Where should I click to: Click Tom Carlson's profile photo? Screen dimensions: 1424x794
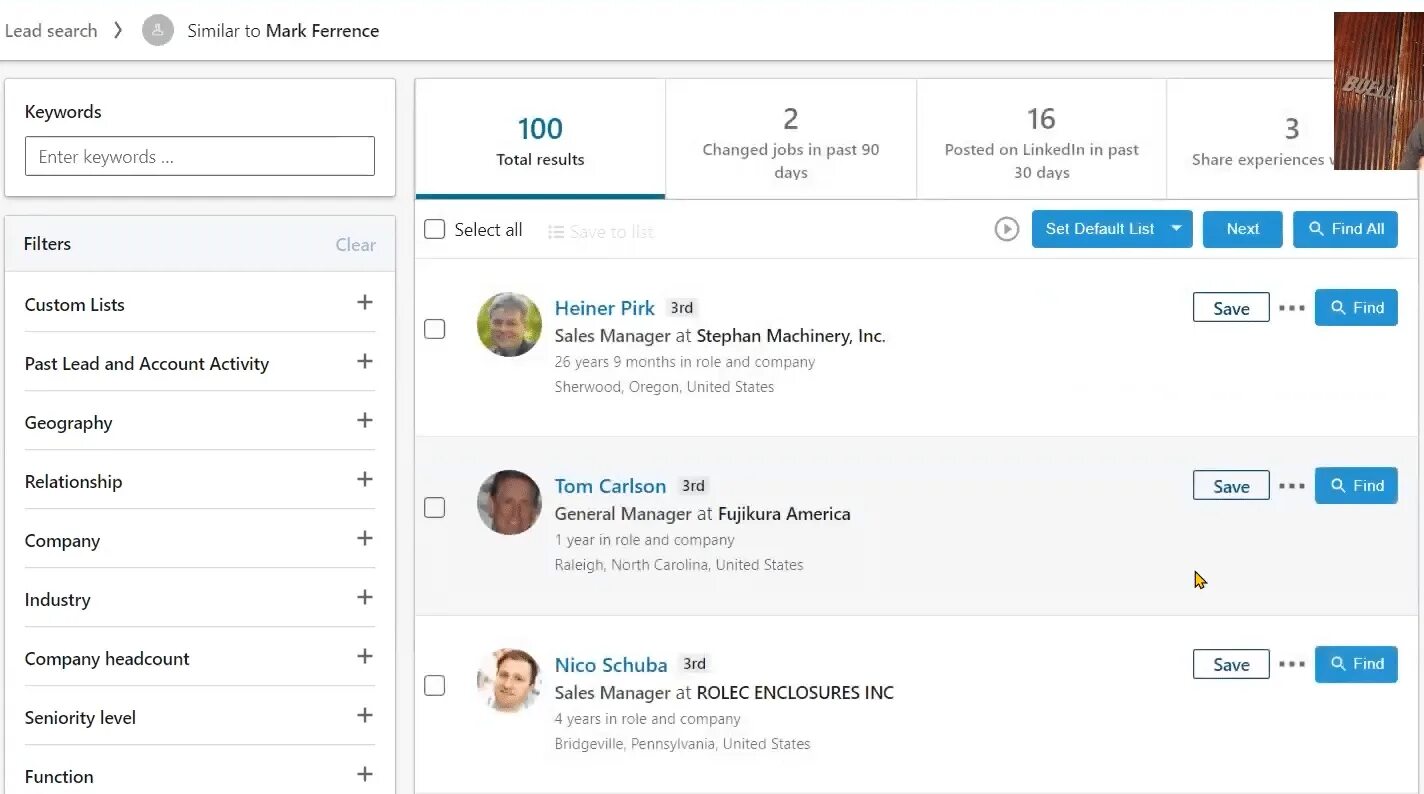509,502
